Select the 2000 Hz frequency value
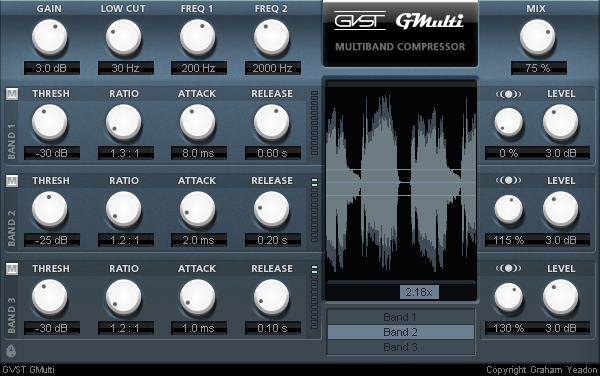 pyautogui.click(x=273, y=68)
